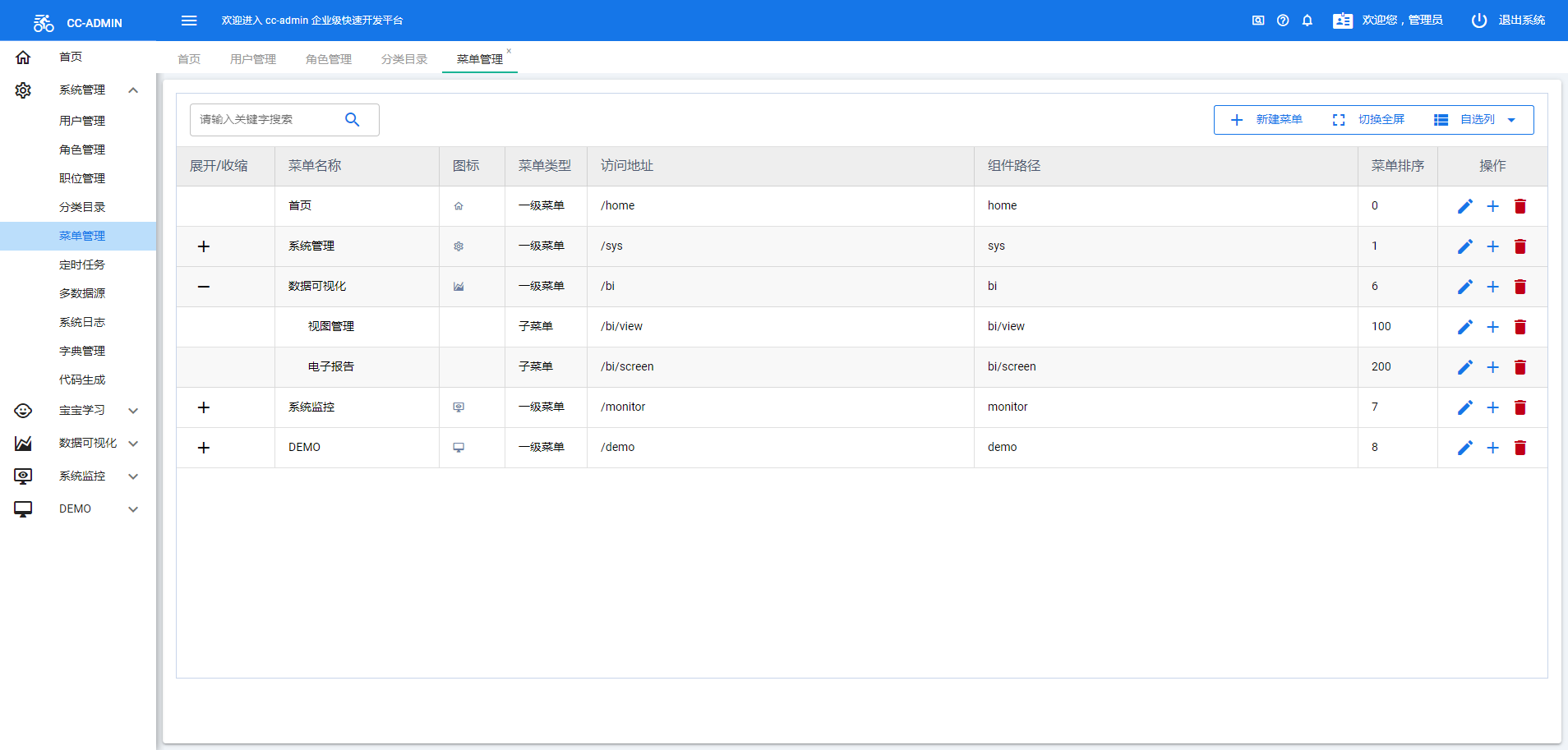Open 分类目录 in sidebar

[x=82, y=207]
